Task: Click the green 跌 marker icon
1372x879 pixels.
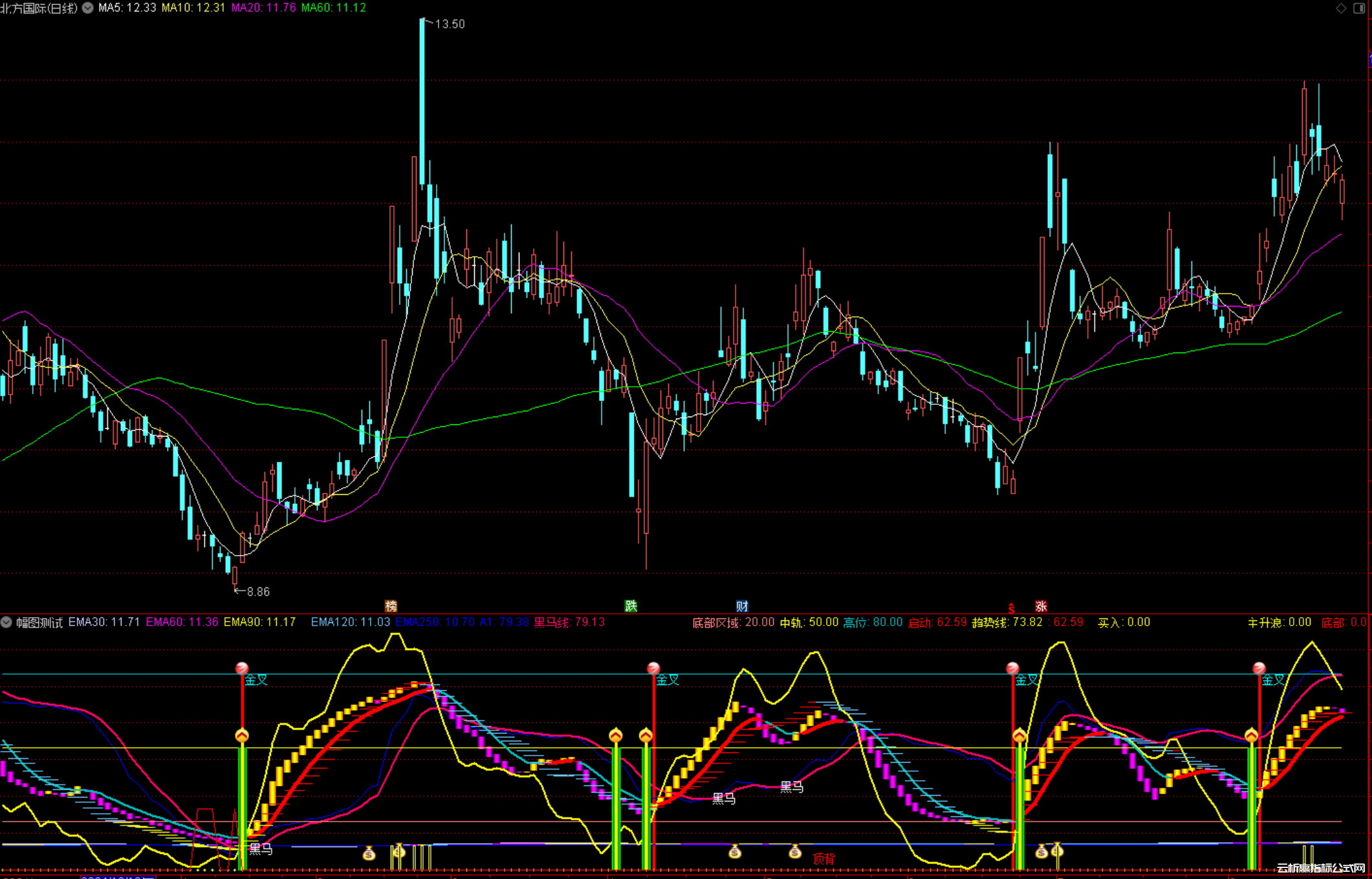Action: [x=631, y=606]
